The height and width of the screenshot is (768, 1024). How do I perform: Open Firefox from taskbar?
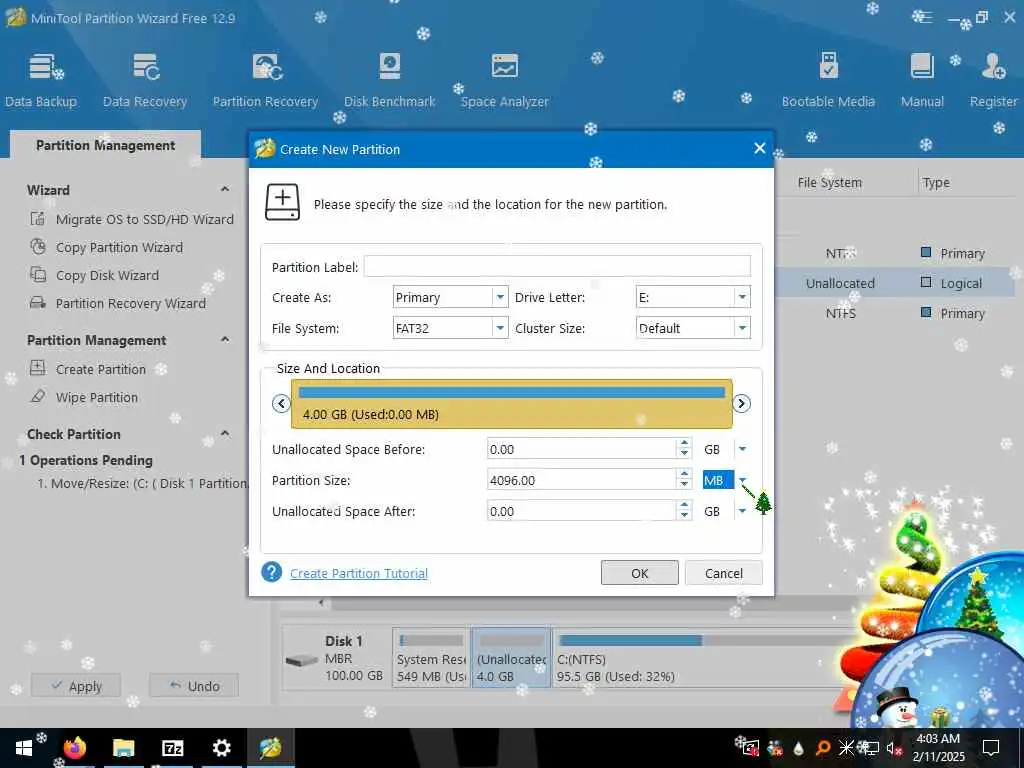coord(74,748)
